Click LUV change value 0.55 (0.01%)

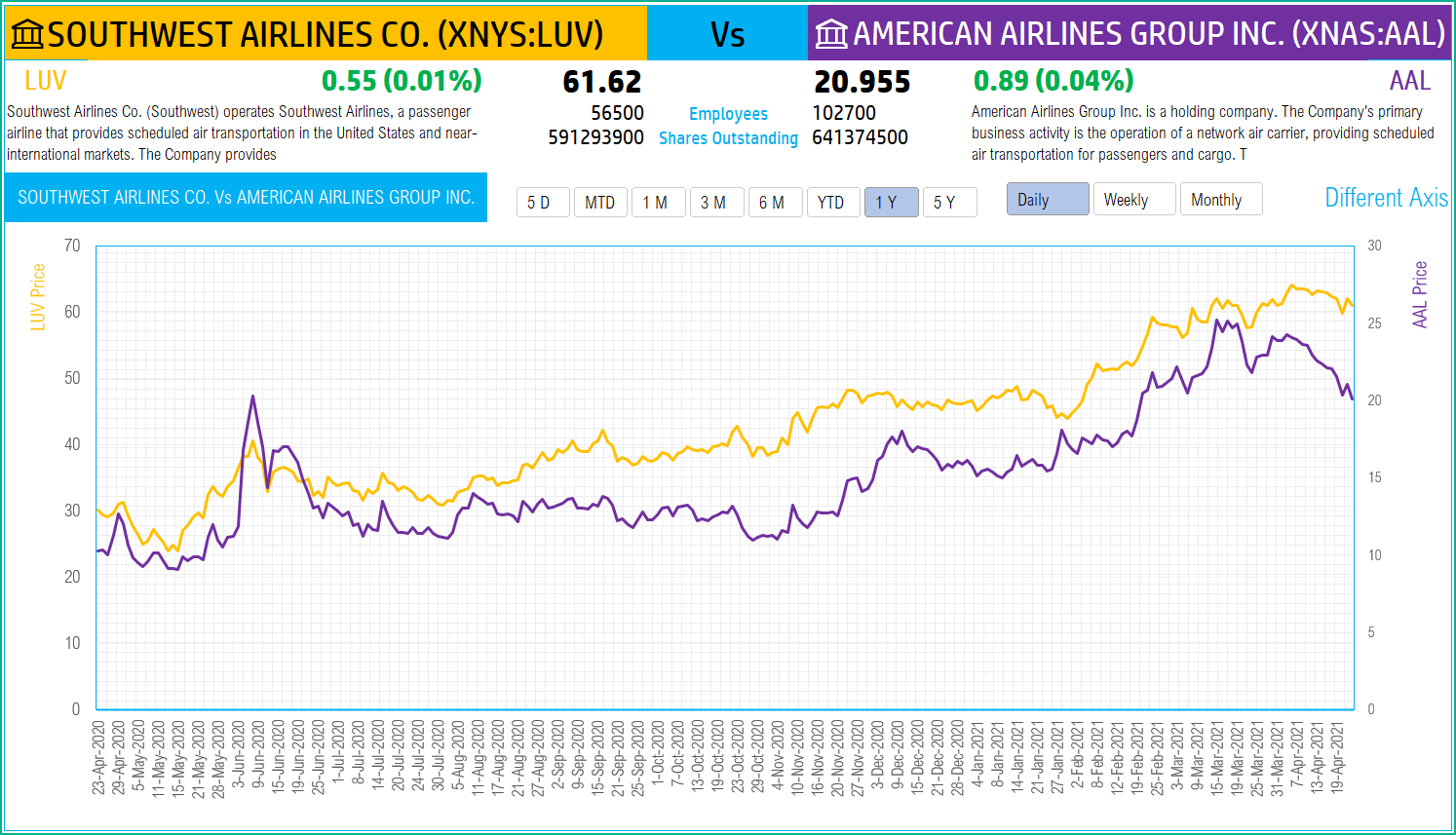pos(402,81)
